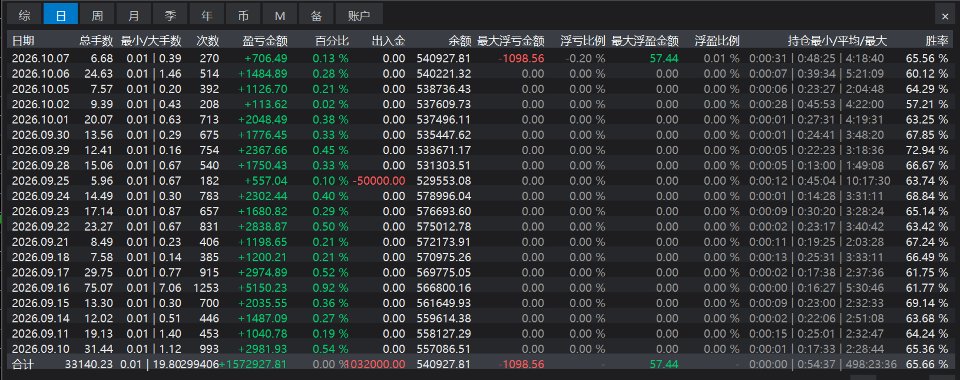960x380 pixels.
Task: Open the M tab
Action: [280, 15]
